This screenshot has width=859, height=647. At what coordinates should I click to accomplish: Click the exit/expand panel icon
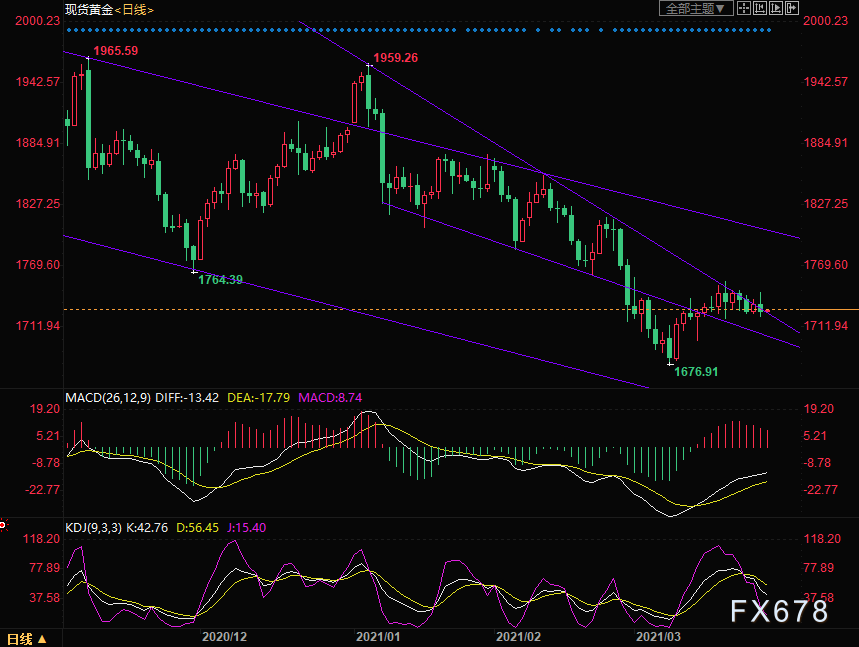click(792, 8)
